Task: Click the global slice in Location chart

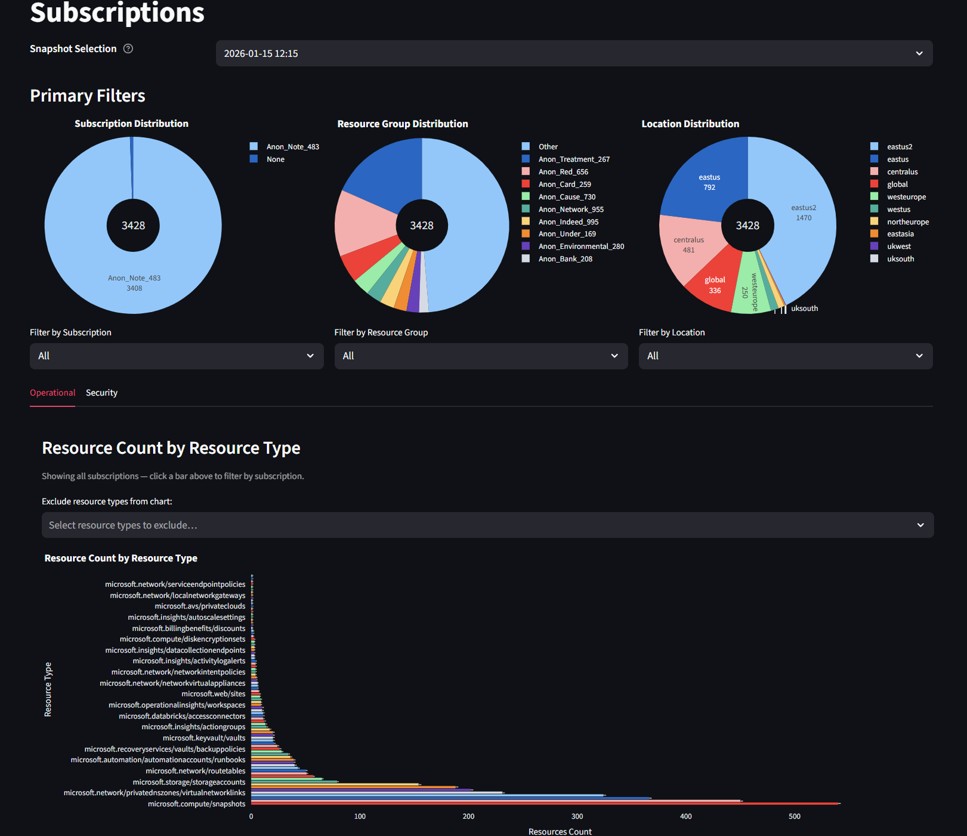Action: point(713,284)
